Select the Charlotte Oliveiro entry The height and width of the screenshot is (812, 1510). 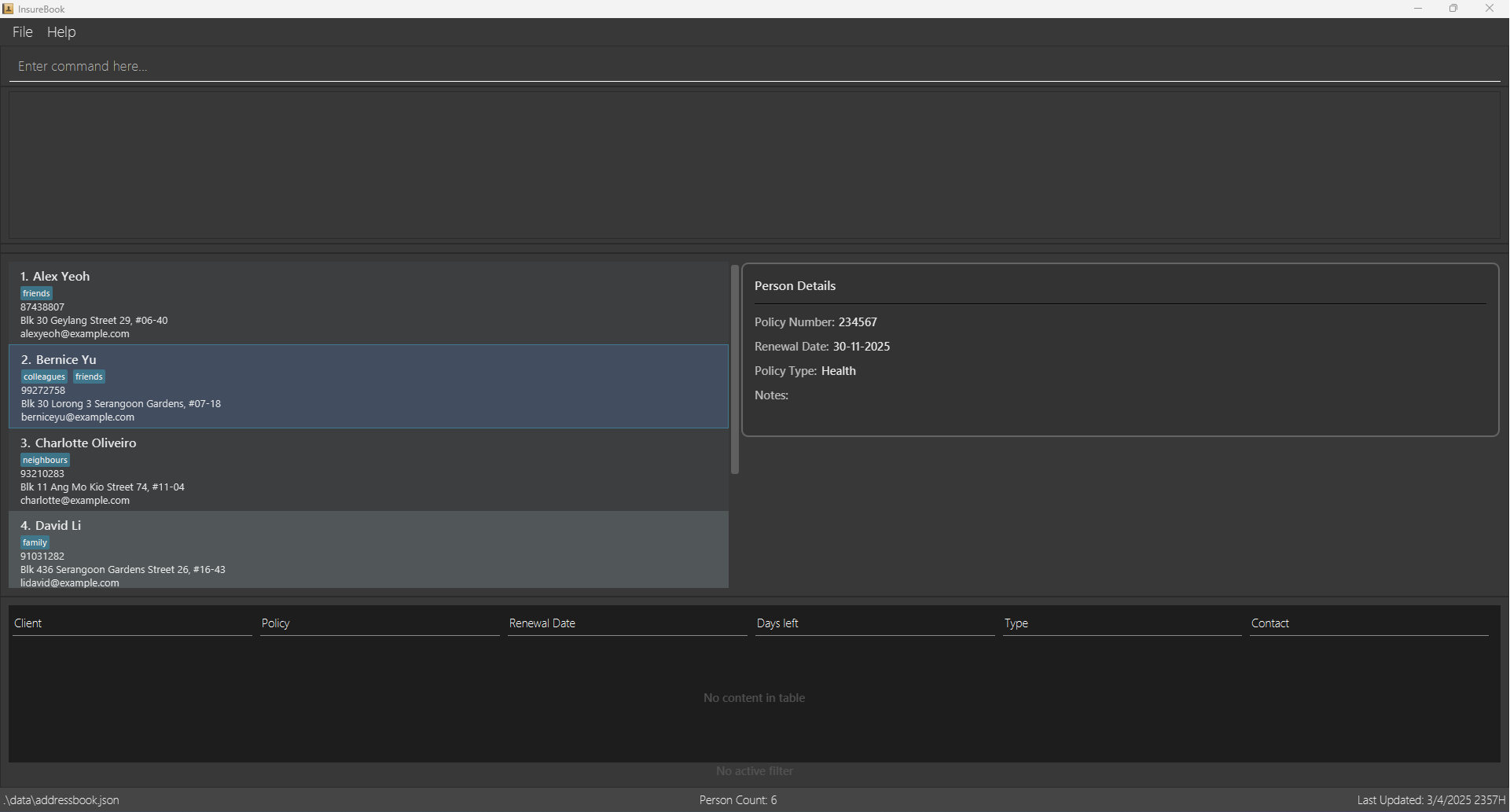(x=369, y=470)
